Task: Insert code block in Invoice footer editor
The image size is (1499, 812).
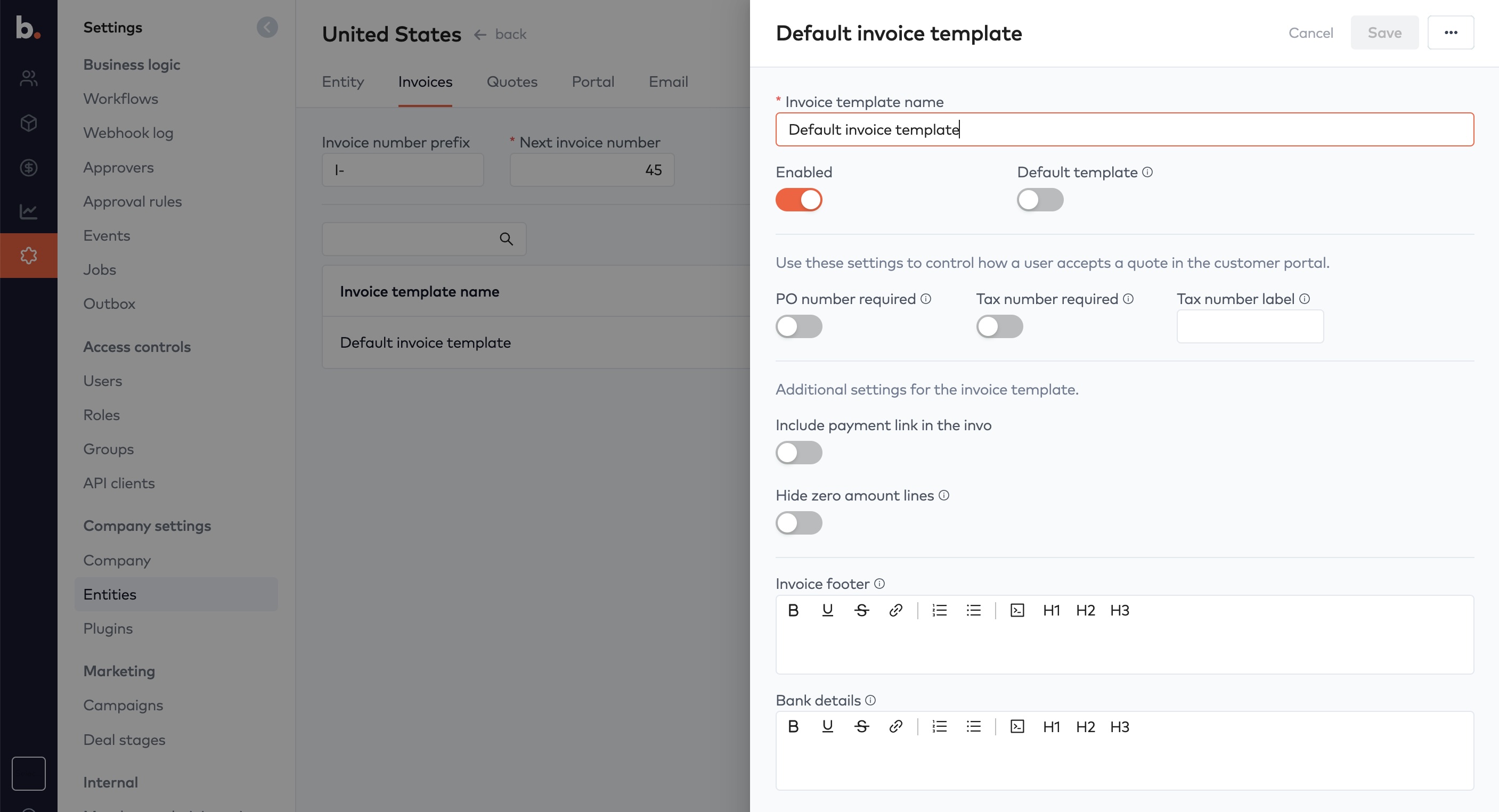Action: [1017, 610]
